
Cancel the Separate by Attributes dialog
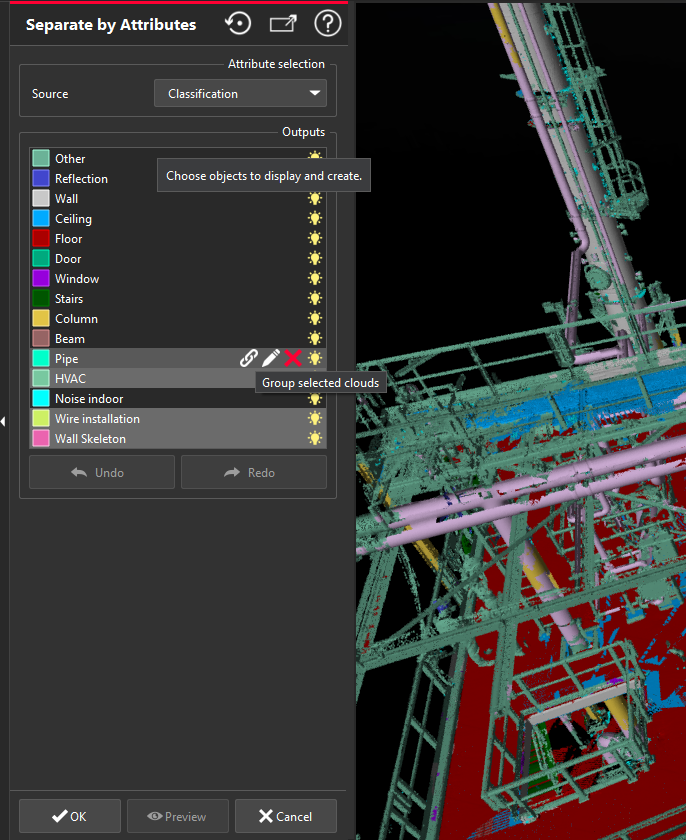[285, 816]
